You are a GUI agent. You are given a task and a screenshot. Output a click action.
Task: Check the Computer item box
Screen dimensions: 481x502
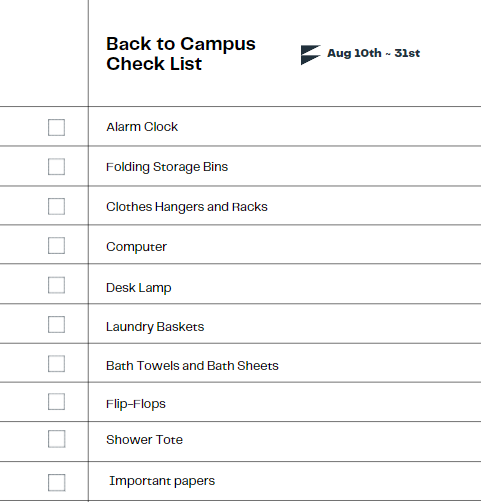[56, 245]
